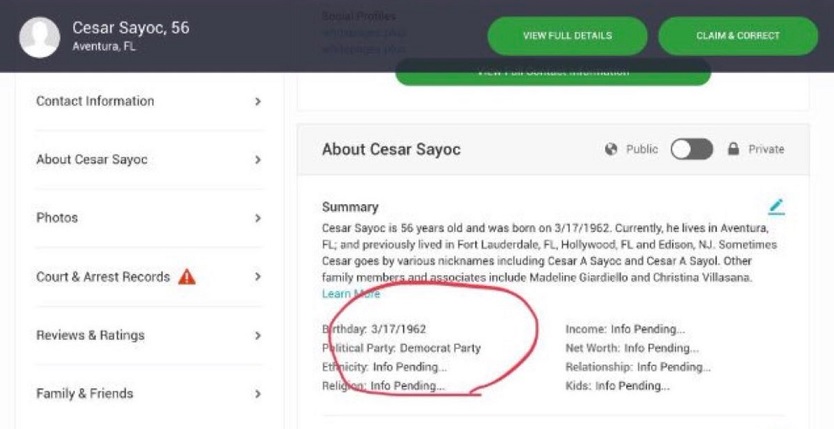The width and height of the screenshot is (834, 429).
Task: Click the Family & Friends chevron arrow
Action: coord(258,394)
